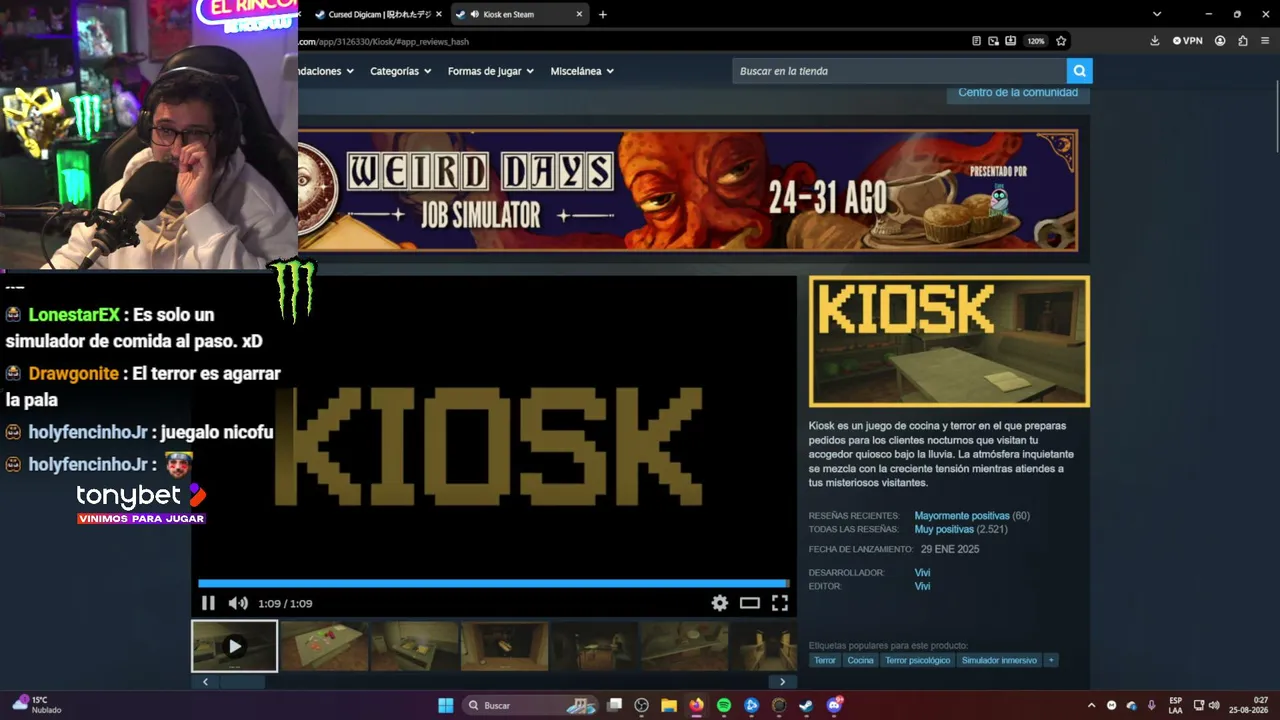Click the taskbar Buscar search box
Viewport: 1280px width, 720px height.
530,705
